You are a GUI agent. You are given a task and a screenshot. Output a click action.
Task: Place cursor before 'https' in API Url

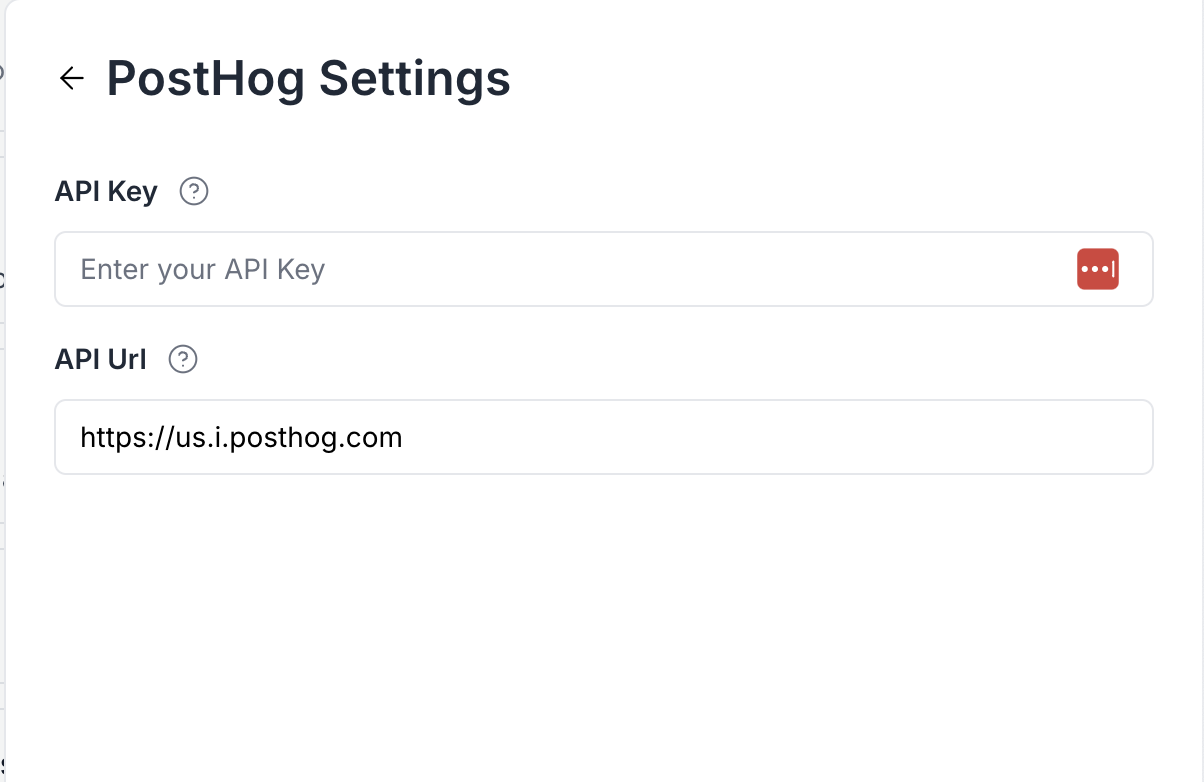[x=81, y=437]
